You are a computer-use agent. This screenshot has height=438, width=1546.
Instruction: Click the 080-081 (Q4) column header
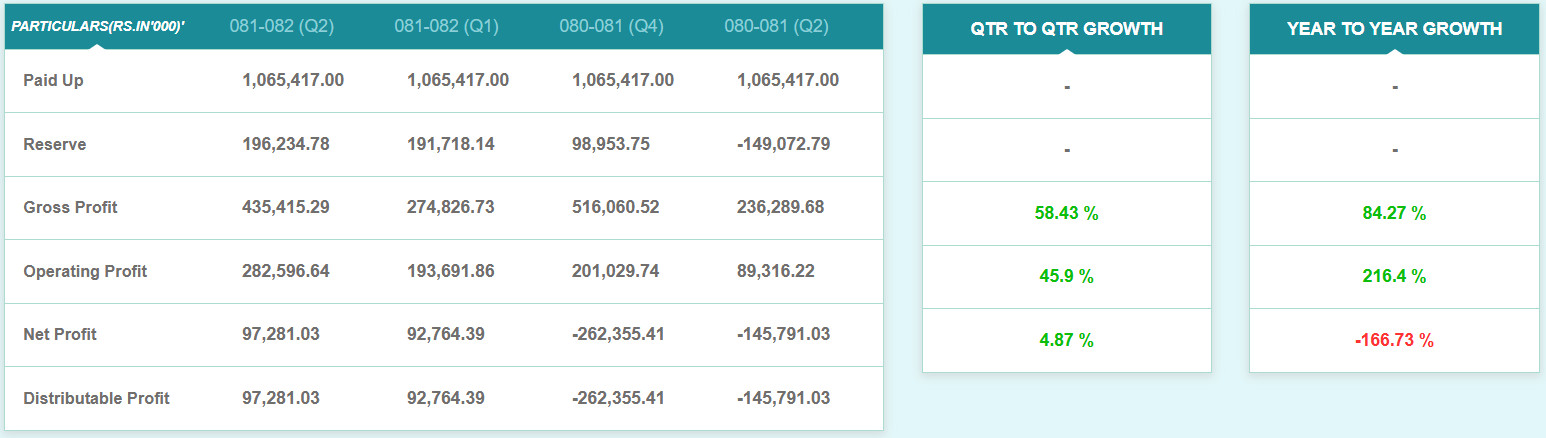(x=612, y=26)
